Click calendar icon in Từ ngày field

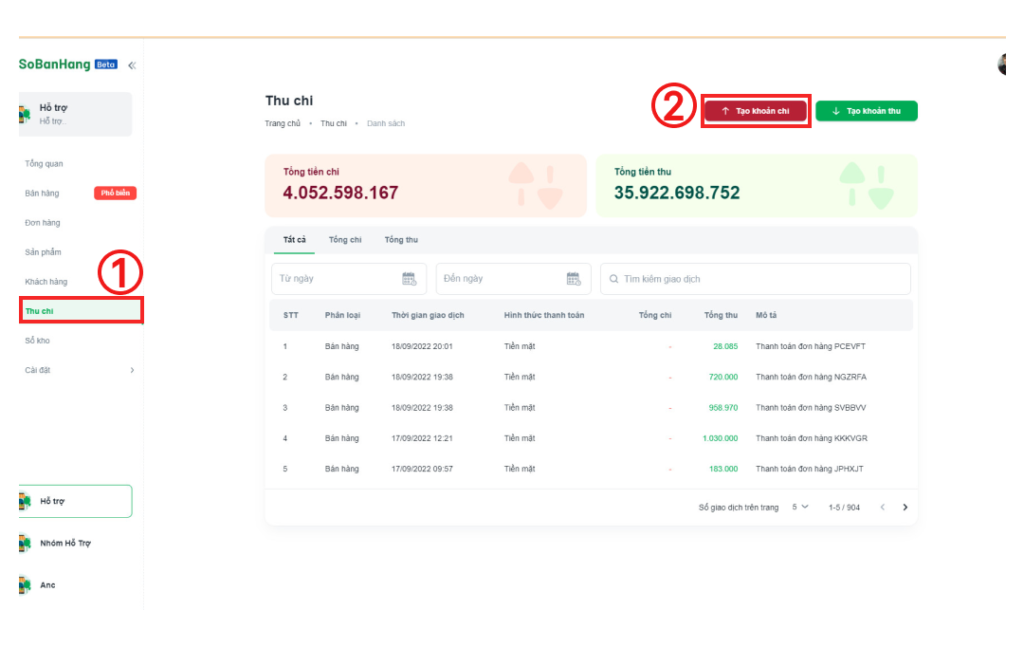(408, 279)
